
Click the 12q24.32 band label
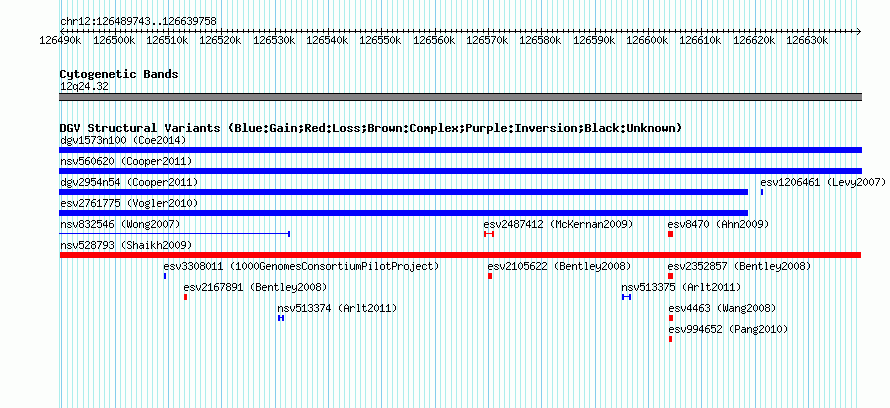[x=84, y=86]
